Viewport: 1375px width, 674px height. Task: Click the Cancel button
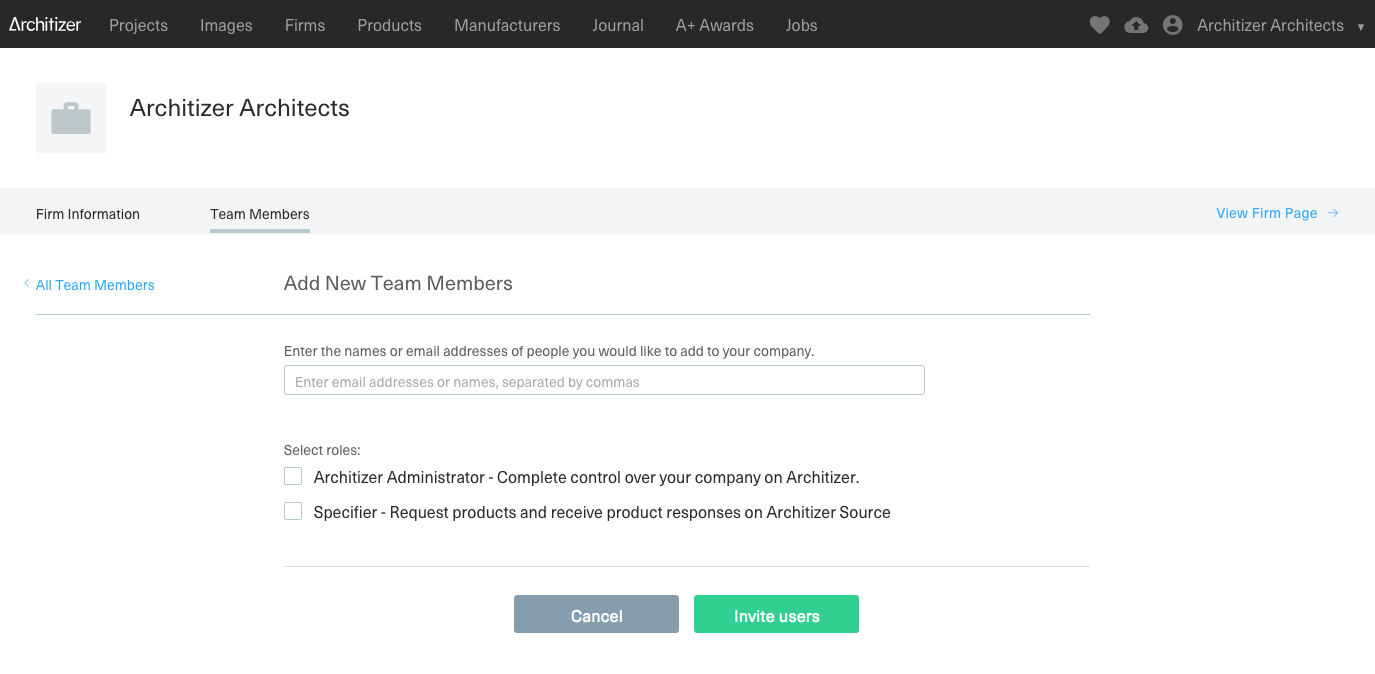point(596,614)
